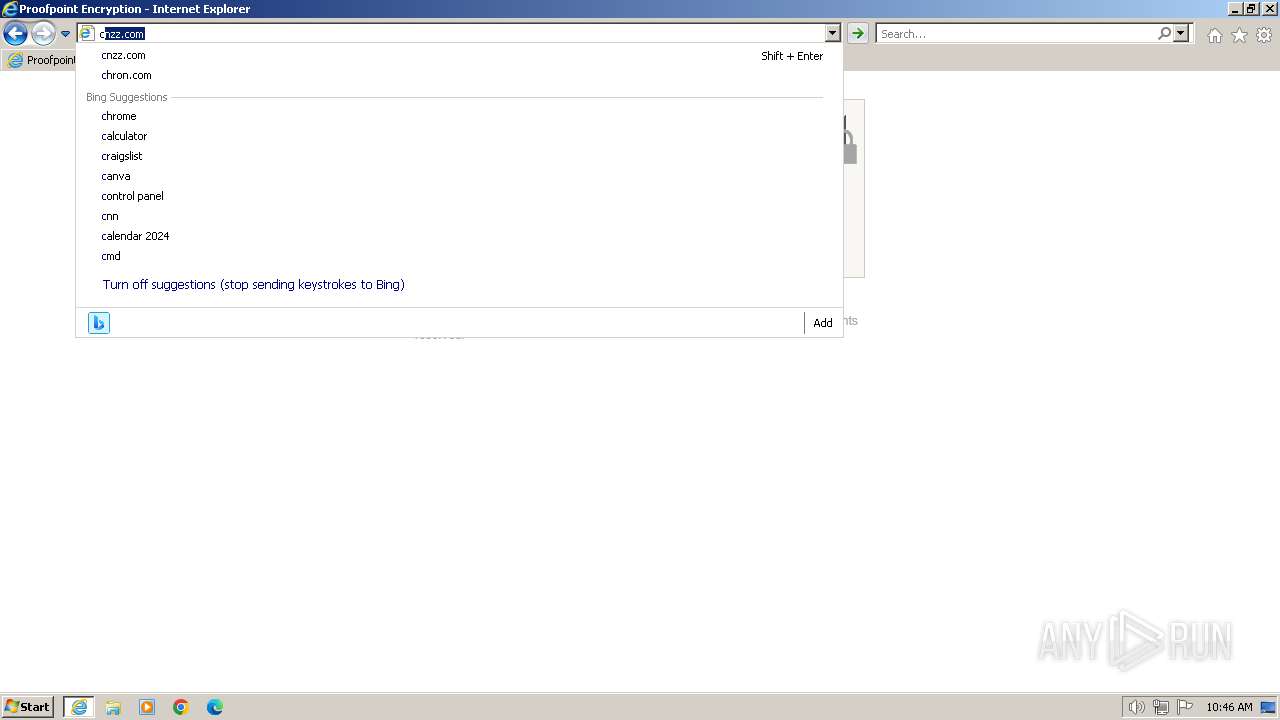
Task: Choose Bing suggestion chrome
Action: pos(460,116)
